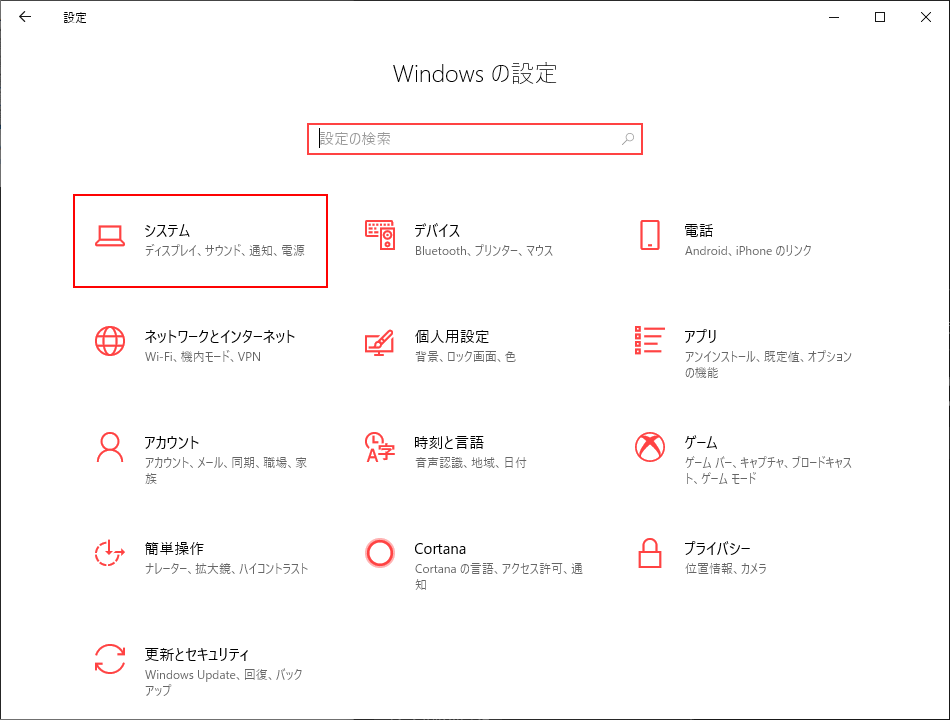Open the ネットワークとインターネット globe icon

click(110, 341)
